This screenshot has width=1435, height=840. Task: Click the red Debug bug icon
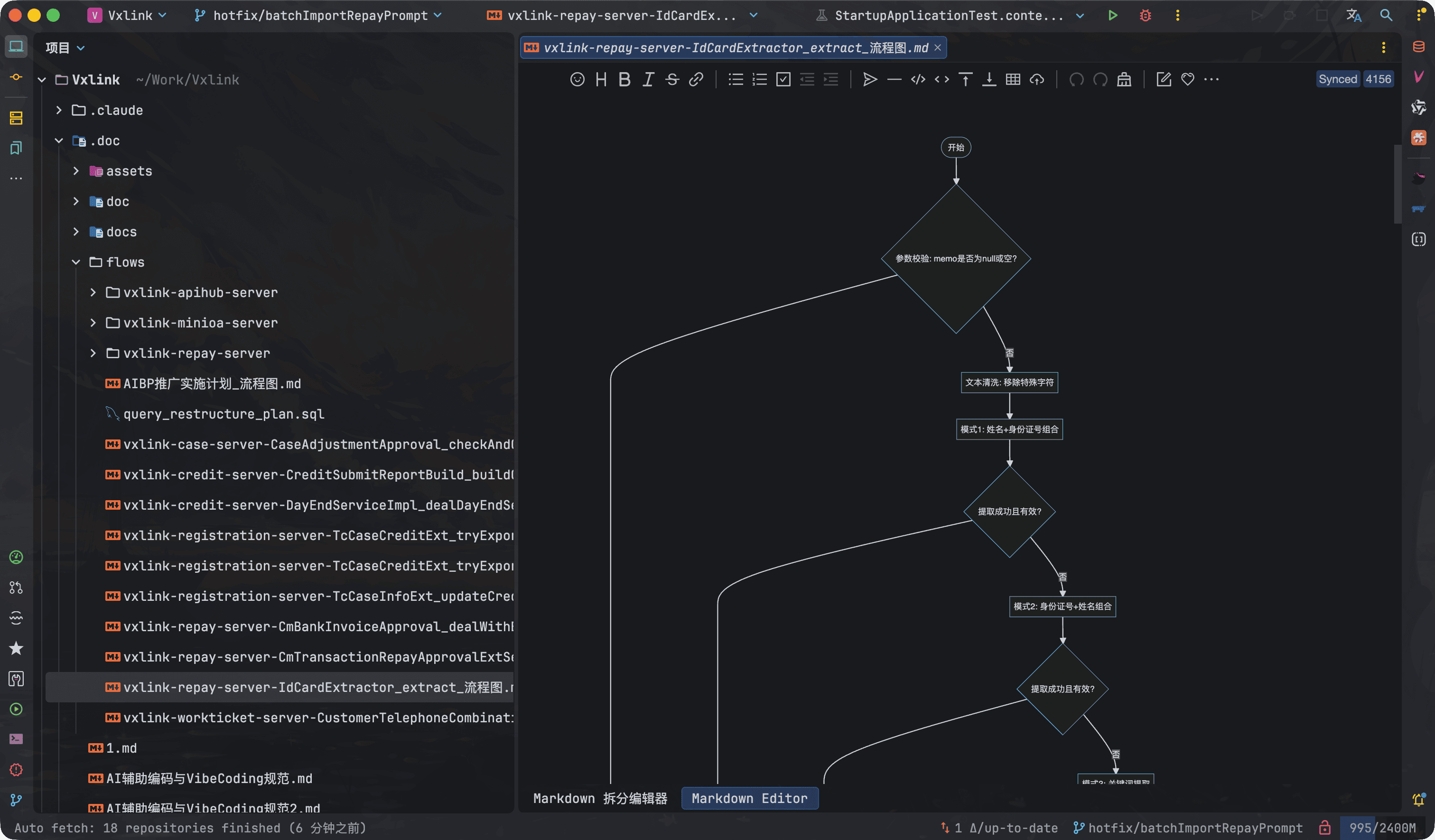click(x=1145, y=15)
